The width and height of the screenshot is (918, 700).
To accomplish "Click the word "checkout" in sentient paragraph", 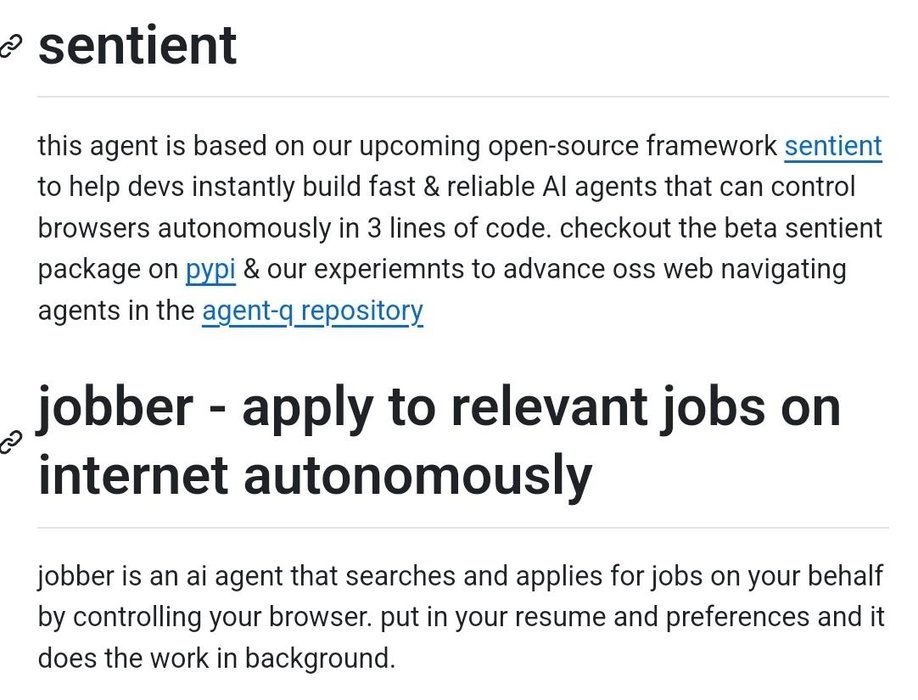I will (x=615, y=228).
